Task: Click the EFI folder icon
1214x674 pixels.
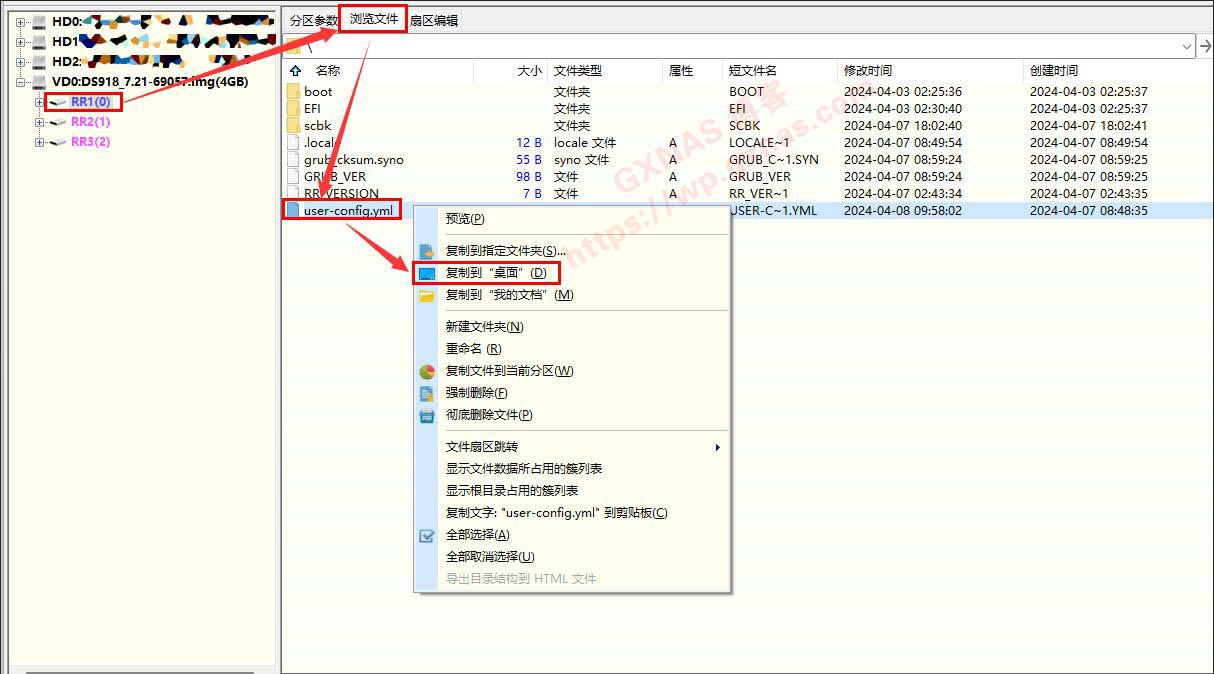Action: point(293,109)
